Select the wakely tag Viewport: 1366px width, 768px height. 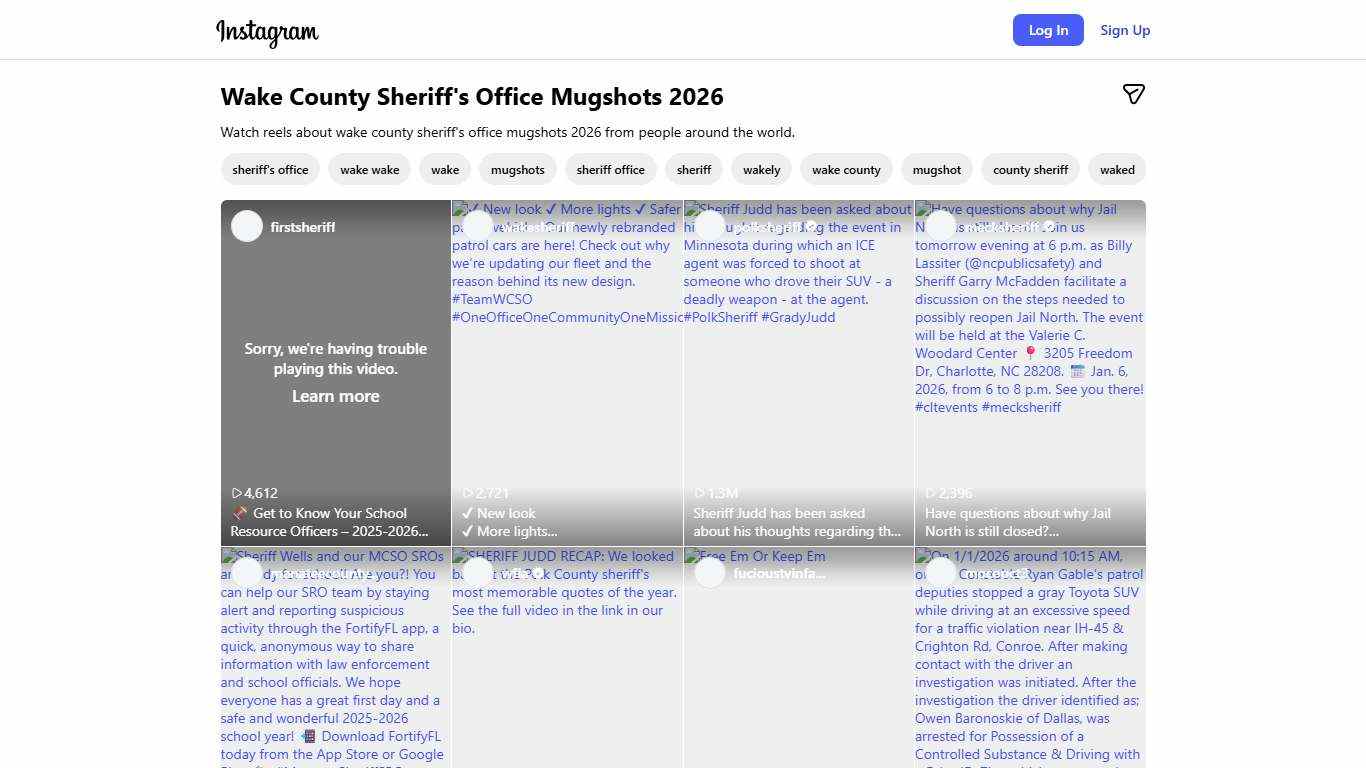pos(761,169)
